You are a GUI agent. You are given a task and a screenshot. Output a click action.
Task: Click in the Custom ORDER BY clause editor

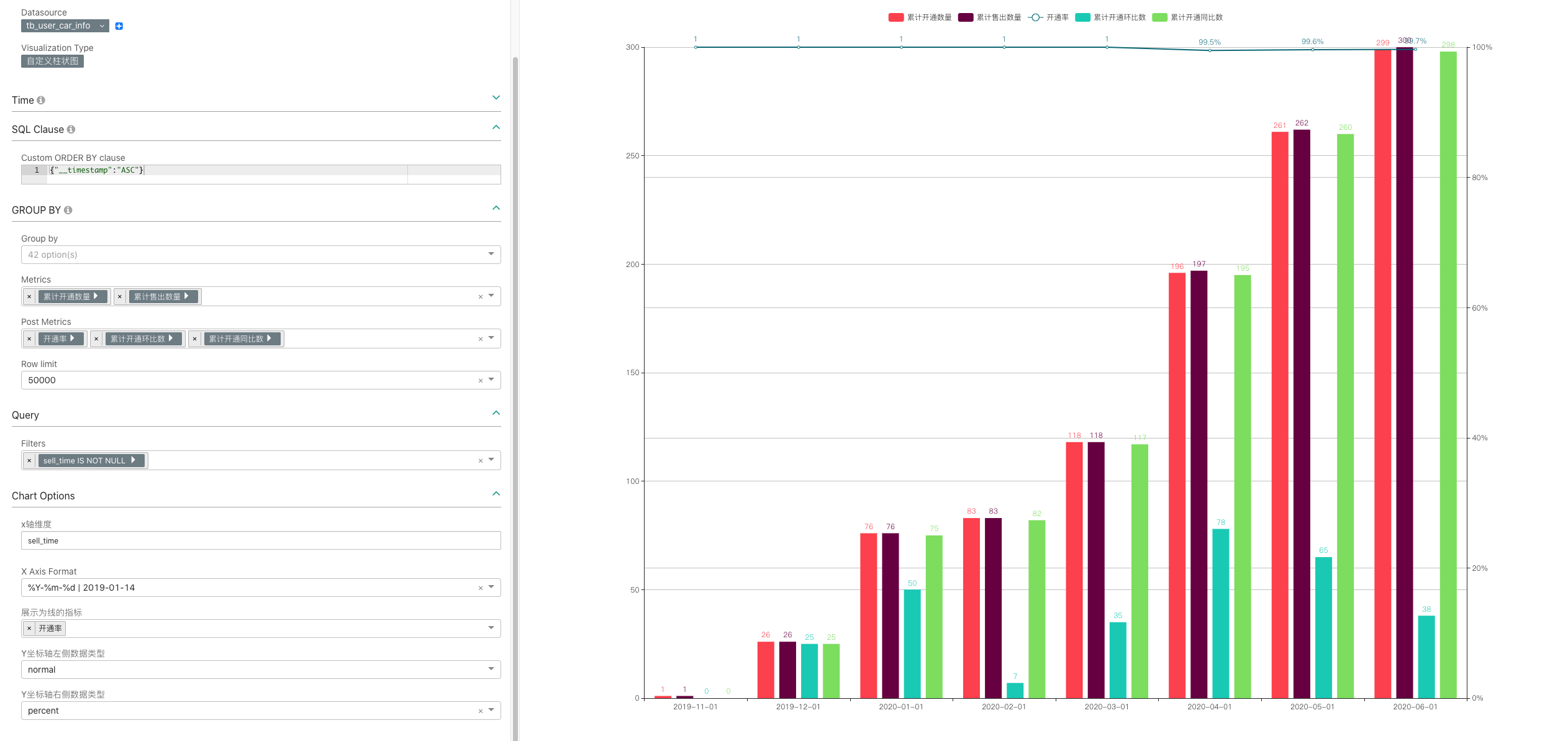pyautogui.click(x=261, y=174)
